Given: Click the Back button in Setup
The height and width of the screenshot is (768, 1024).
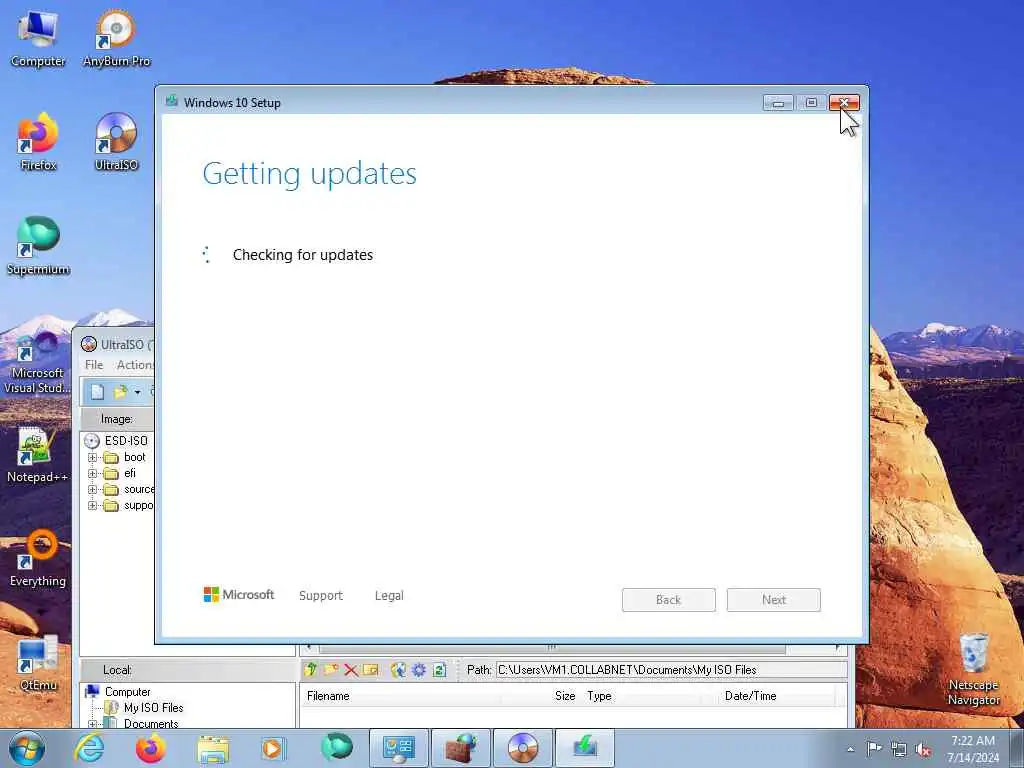Looking at the screenshot, I should click(669, 600).
